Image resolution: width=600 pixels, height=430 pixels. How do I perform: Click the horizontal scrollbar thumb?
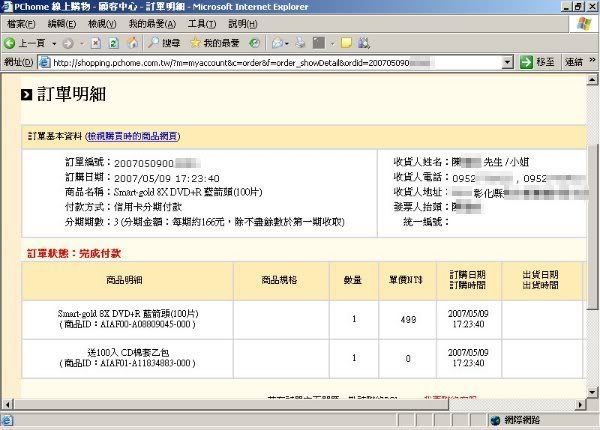point(231,404)
